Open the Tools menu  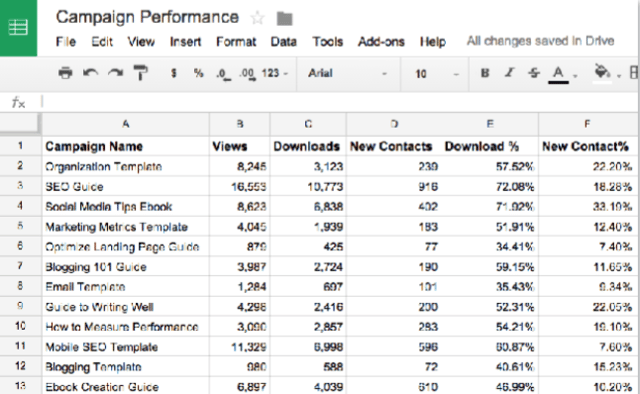[x=328, y=42]
